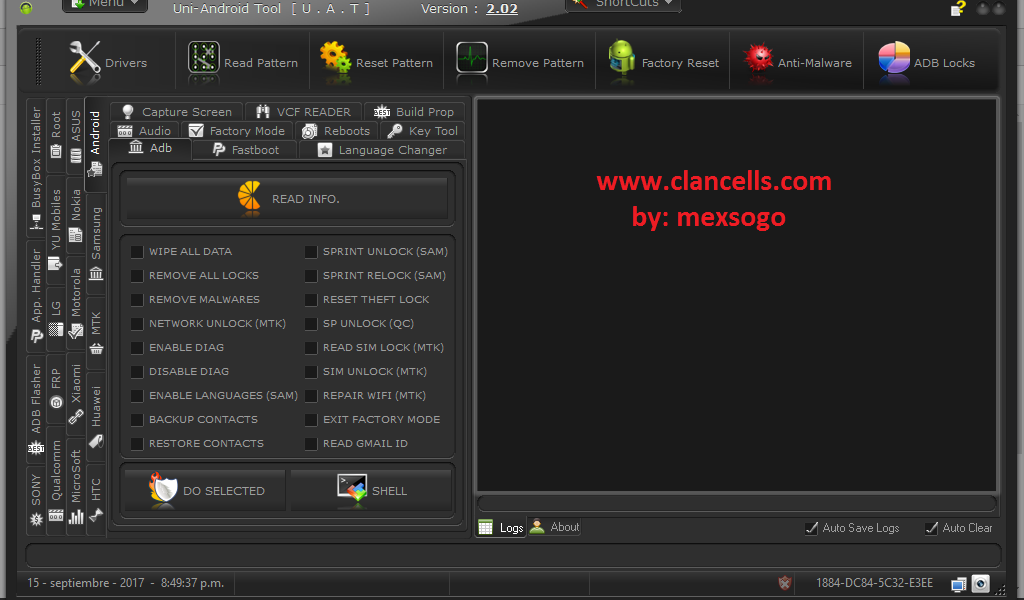
Task: Click the VCF READER binoculars icon
Action: tap(263, 112)
